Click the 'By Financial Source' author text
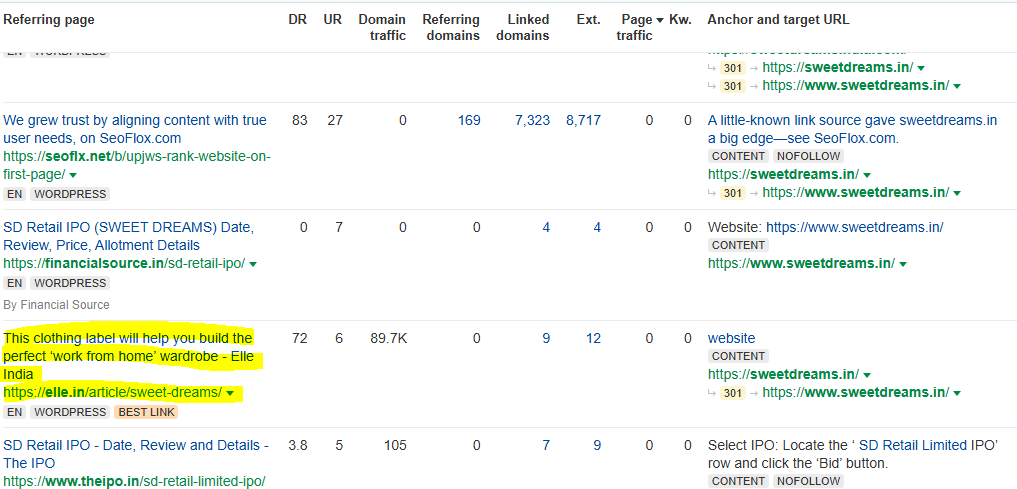Image resolution: width=1017 pixels, height=489 pixels. (x=56, y=305)
